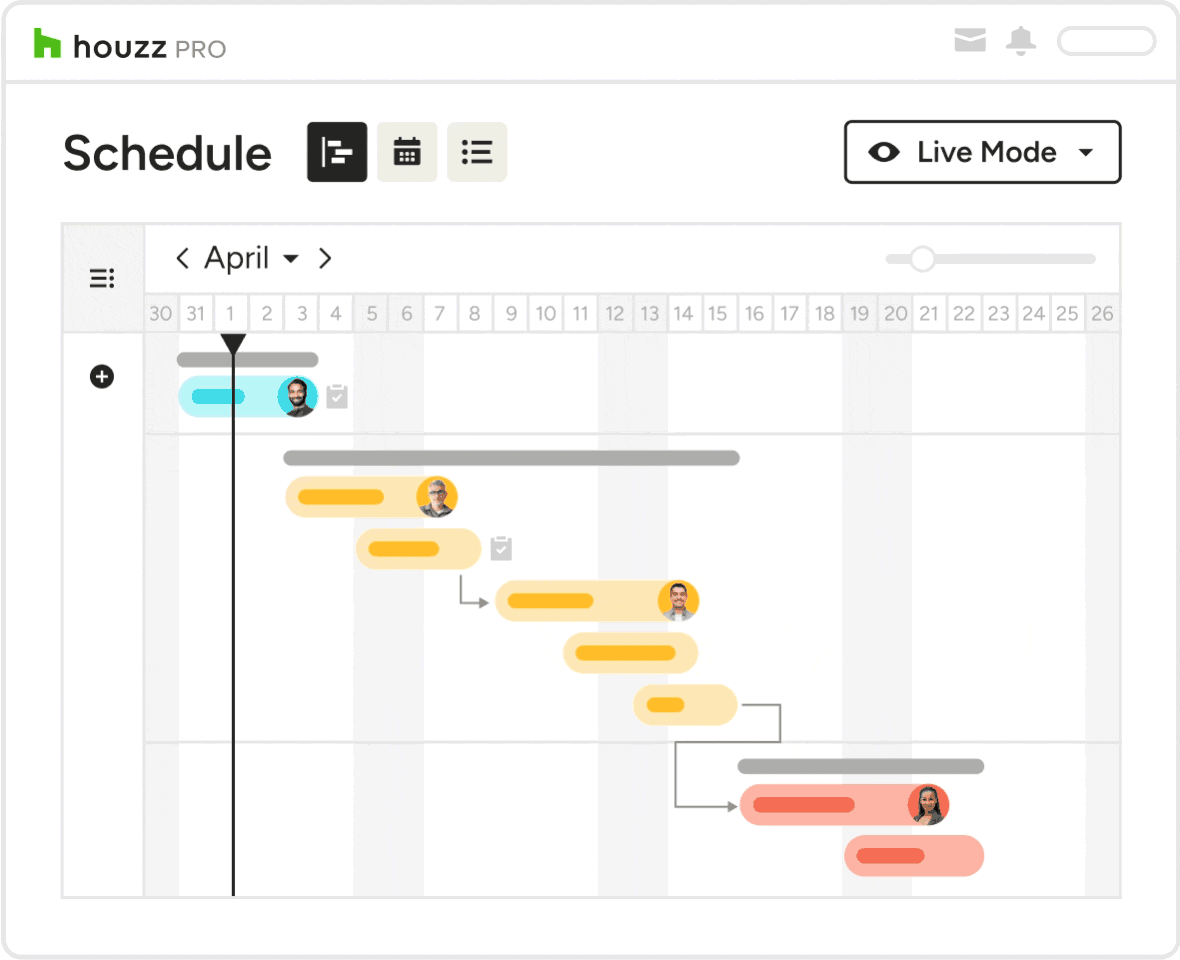Click the empty profile pill in header
The width and height of the screenshot is (1180, 960).
pos(1106,41)
